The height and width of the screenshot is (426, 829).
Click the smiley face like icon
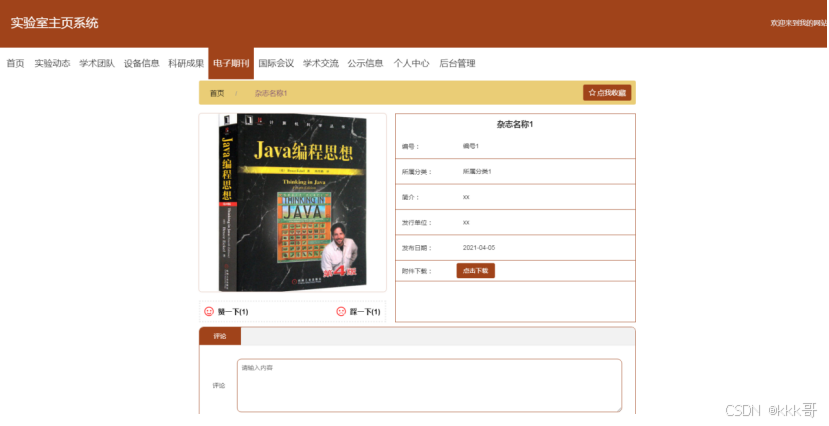pyautogui.click(x=209, y=311)
